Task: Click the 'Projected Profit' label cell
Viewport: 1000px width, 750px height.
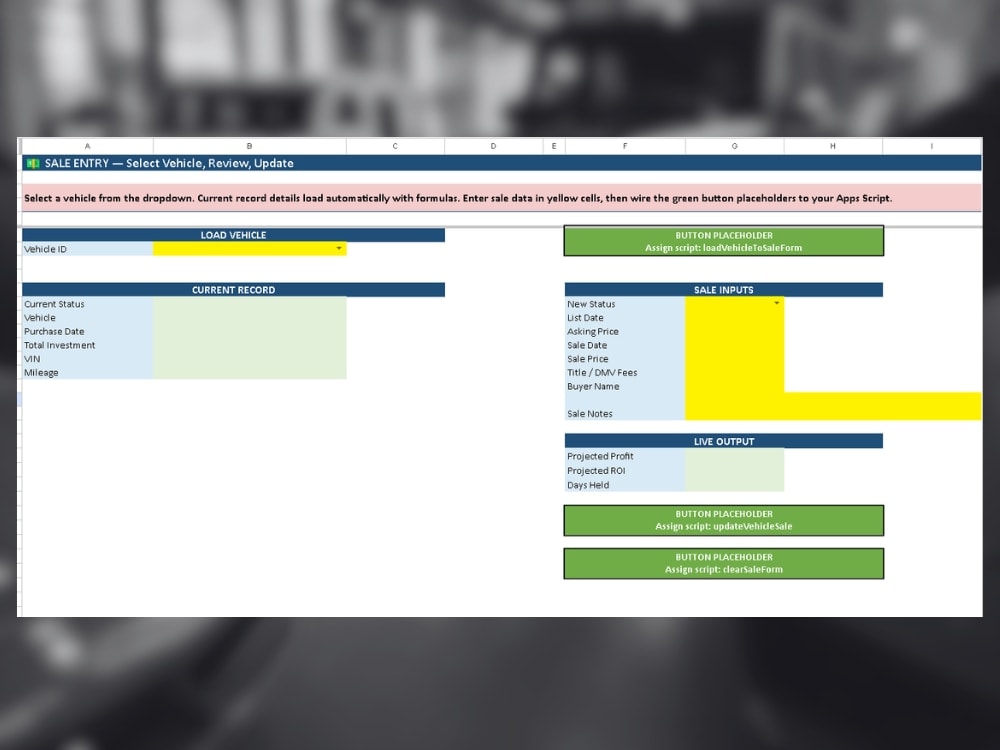Action: pos(625,456)
